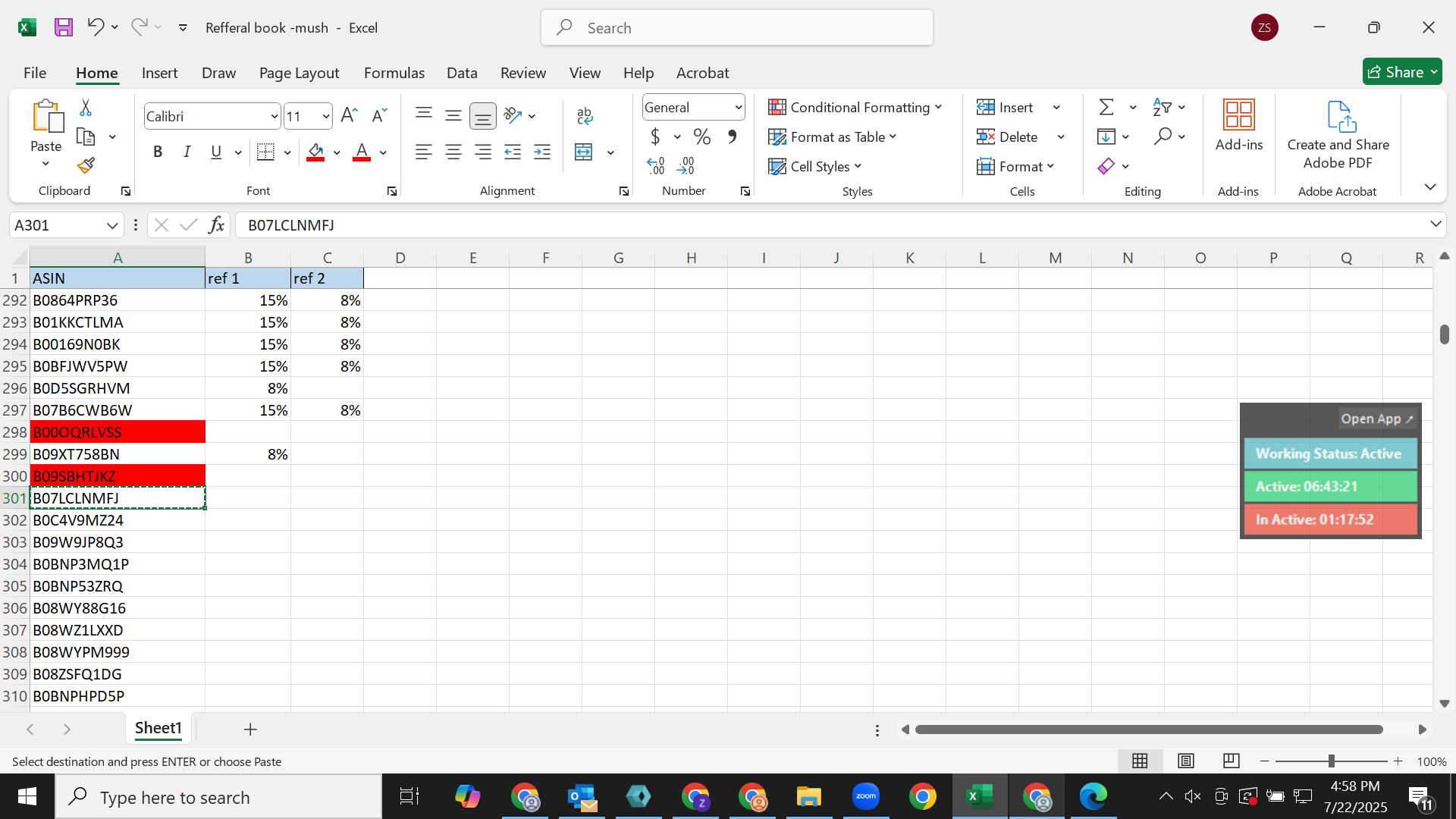Click the Search box in title bar
The image size is (1456, 819).
[737, 28]
